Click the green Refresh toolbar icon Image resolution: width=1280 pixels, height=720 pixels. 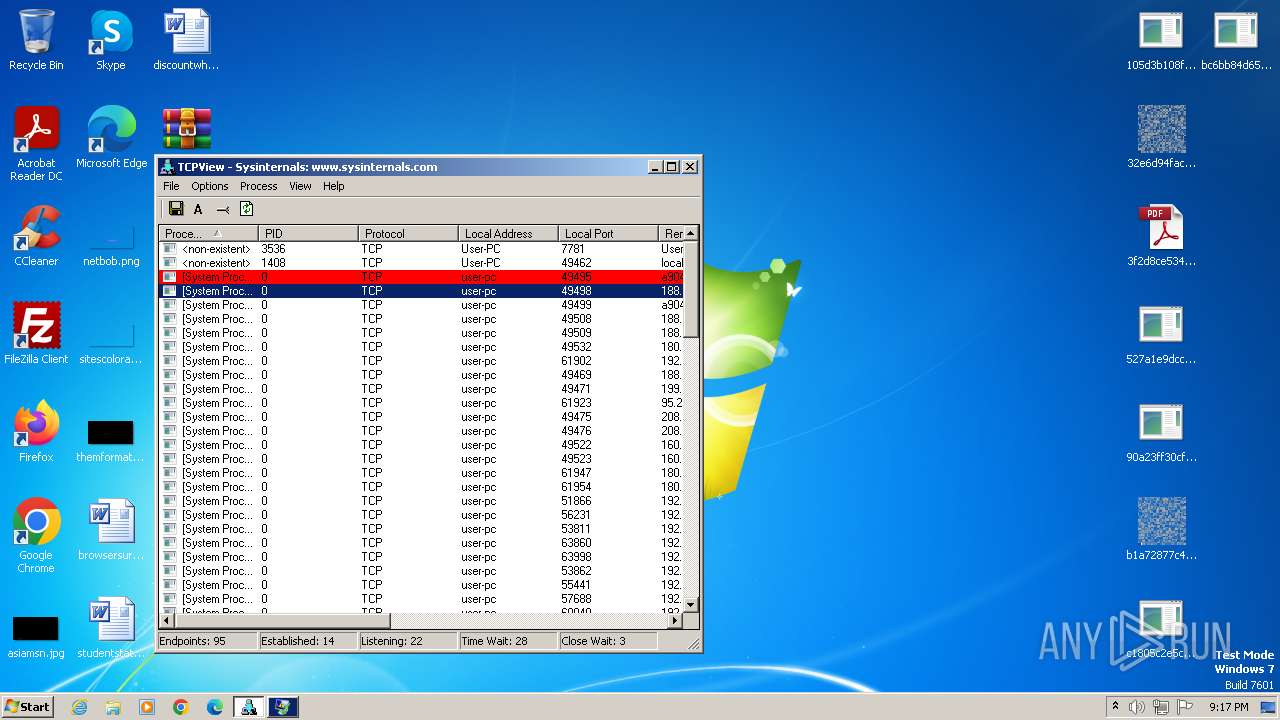click(x=246, y=209)
